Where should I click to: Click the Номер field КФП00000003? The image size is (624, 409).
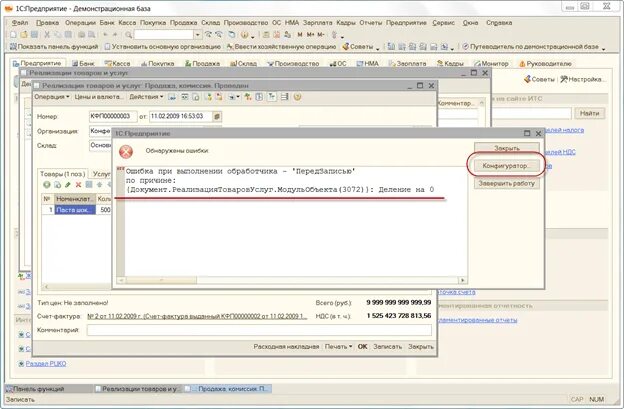tap(113, 116)
